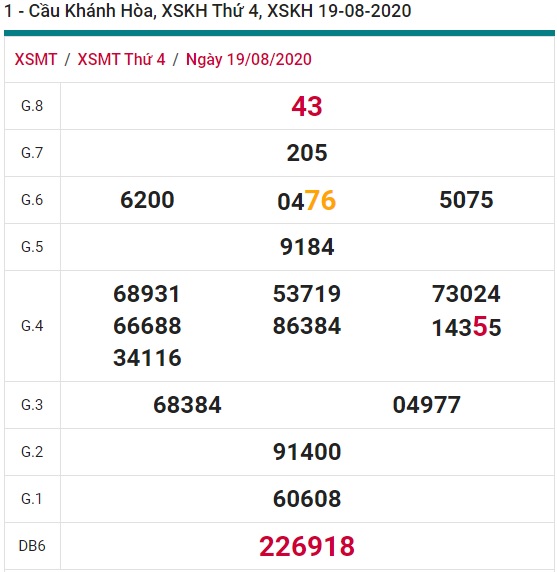Click the G.8 prize number 43
This screenshot has width=557, height=572.
tap(307, 106)
